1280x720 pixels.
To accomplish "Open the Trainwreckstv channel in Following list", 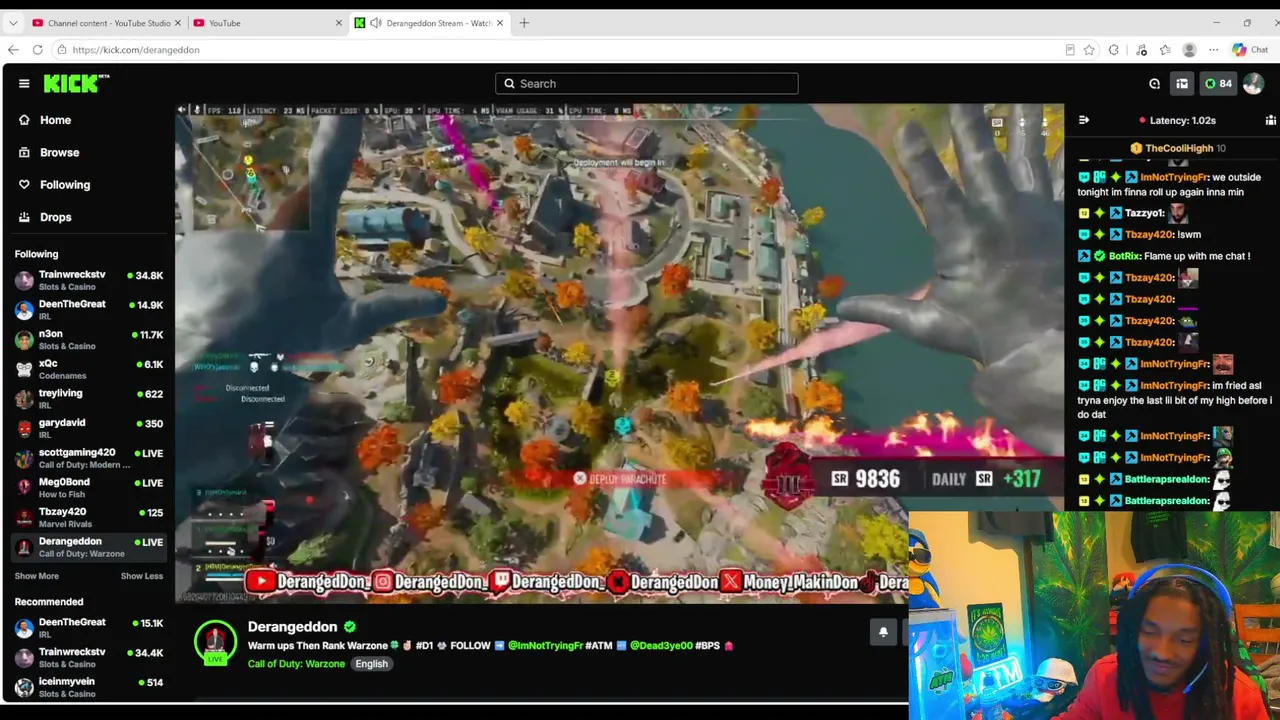I will tap(88, 280).
